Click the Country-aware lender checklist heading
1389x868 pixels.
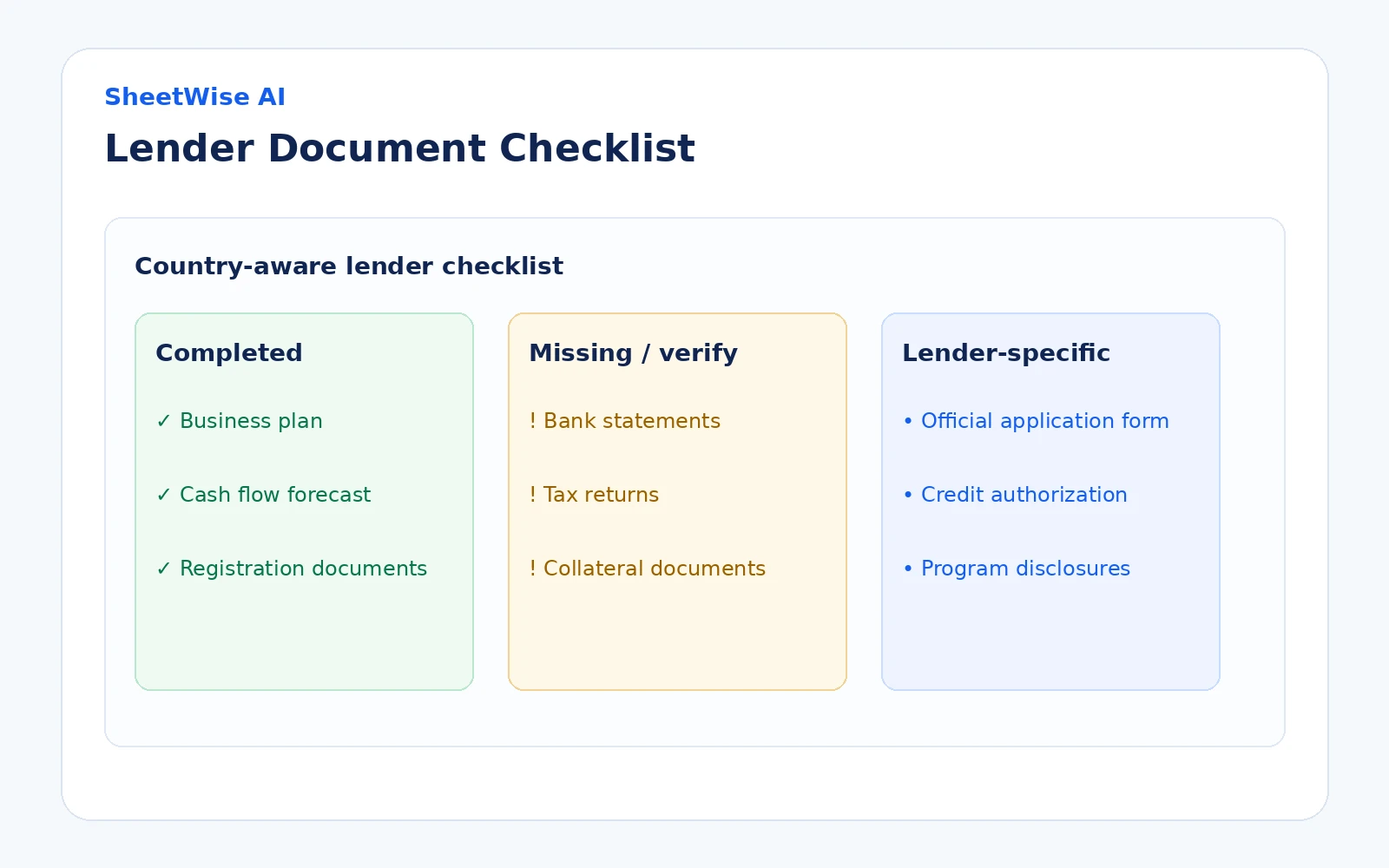[349, 266]
